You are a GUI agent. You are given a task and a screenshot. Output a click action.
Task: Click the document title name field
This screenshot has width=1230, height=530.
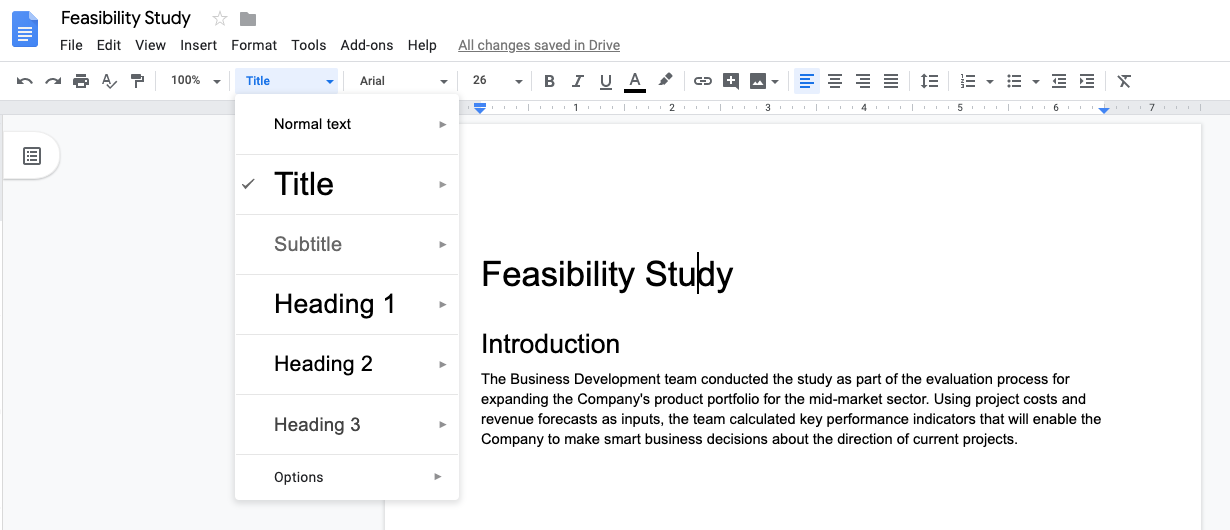pyautogui.click(x=126, y=18)
